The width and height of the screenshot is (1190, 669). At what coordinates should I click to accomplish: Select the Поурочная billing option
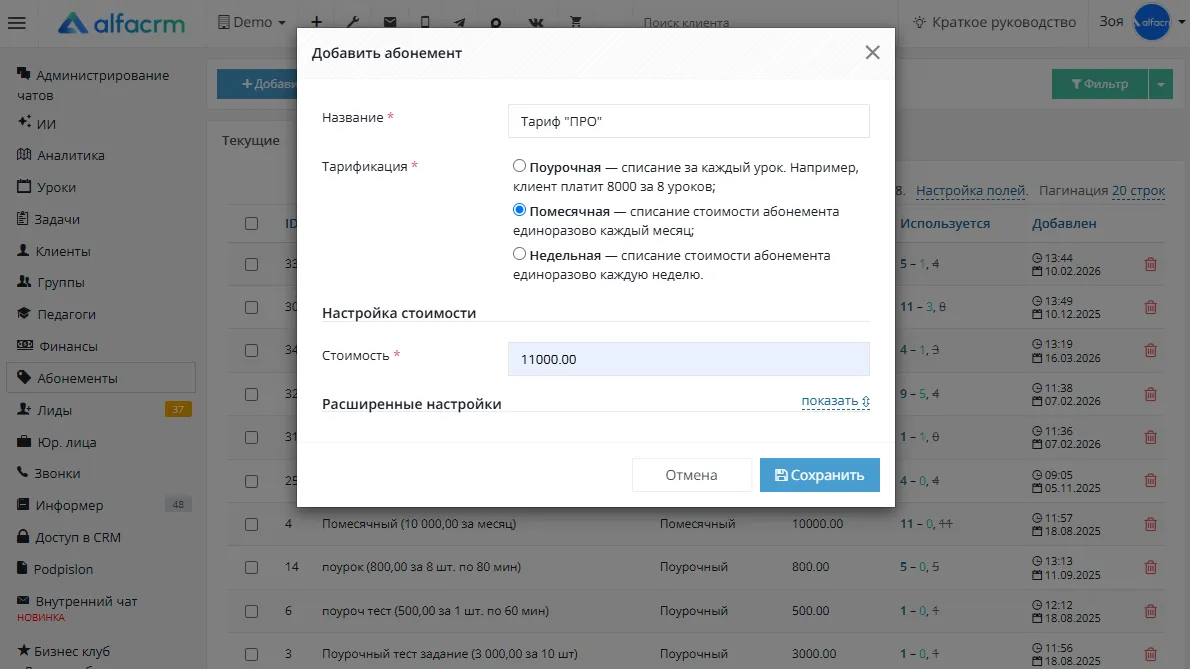coord(519,166)
